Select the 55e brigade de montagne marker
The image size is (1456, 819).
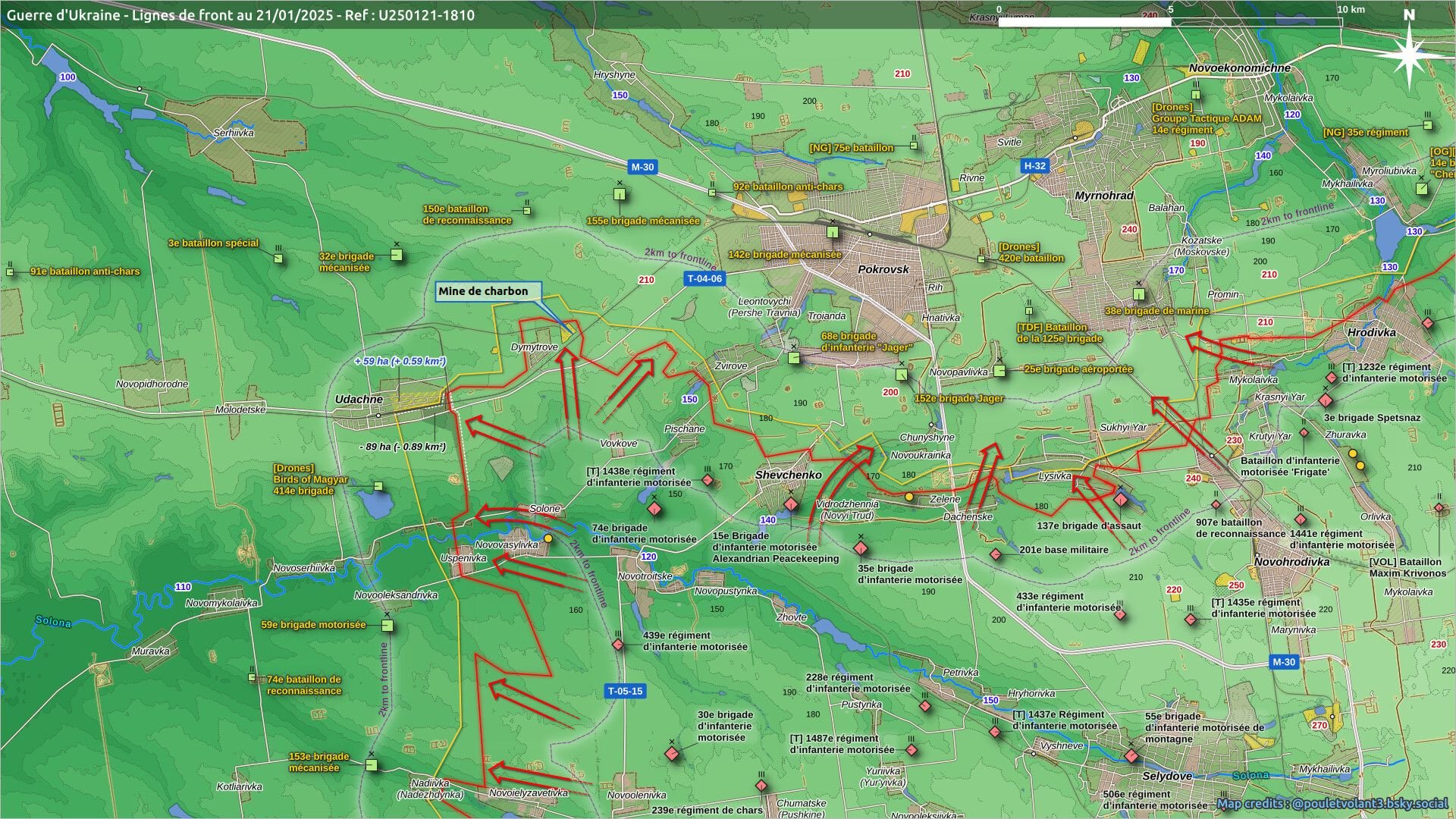(1131, 756)
